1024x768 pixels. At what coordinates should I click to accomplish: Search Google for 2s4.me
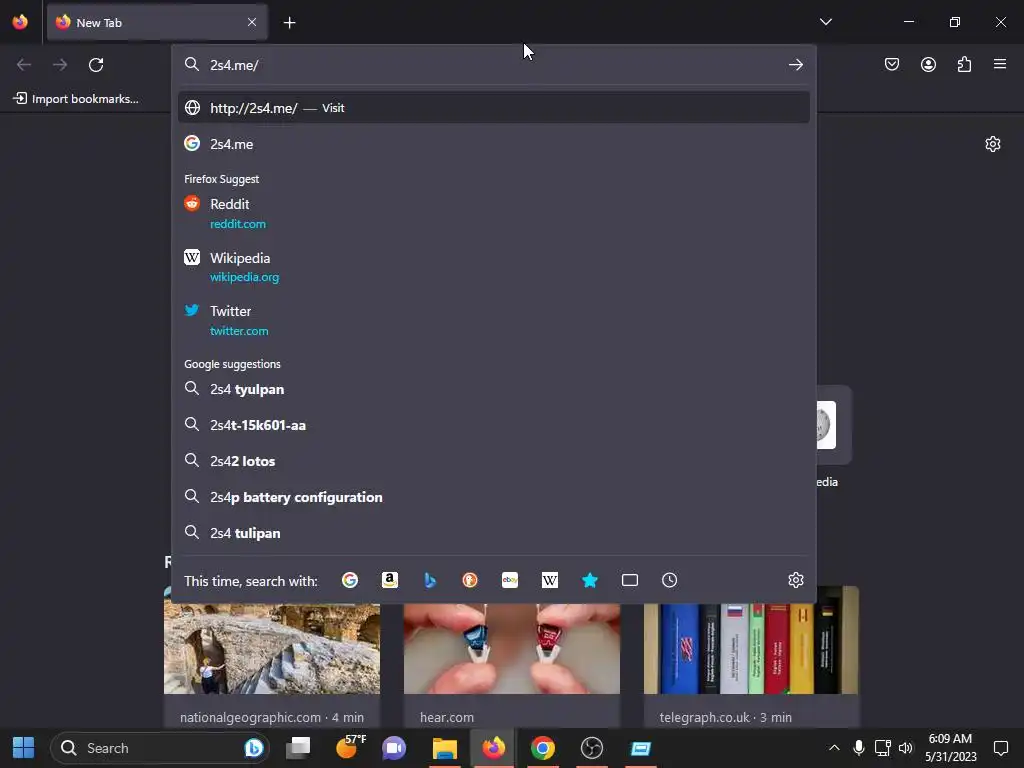pyautogui.click(x=494, y=144)
